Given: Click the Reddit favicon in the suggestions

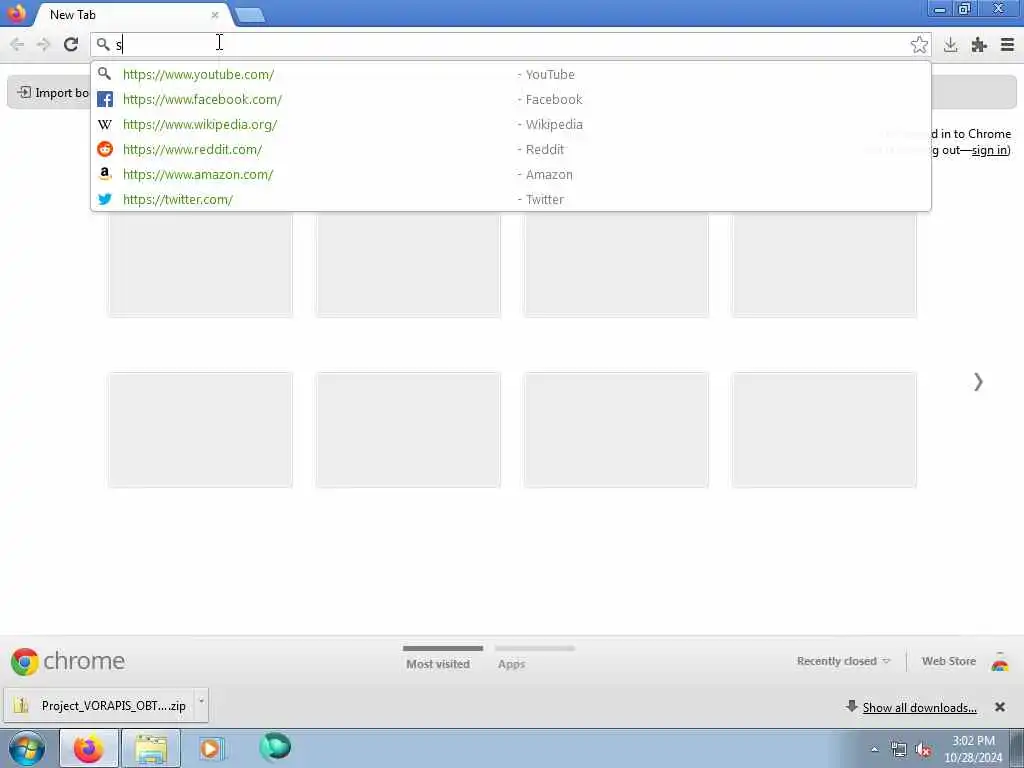Looking at the screenshot, I should [104, 149].
